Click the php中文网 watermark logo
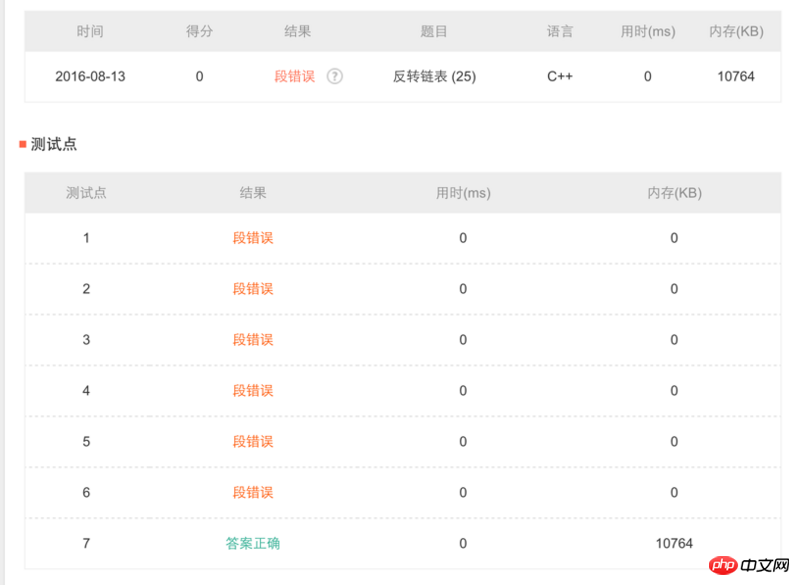Image resolution: width=800 pixels, height=585 pixels. (749, 565)
